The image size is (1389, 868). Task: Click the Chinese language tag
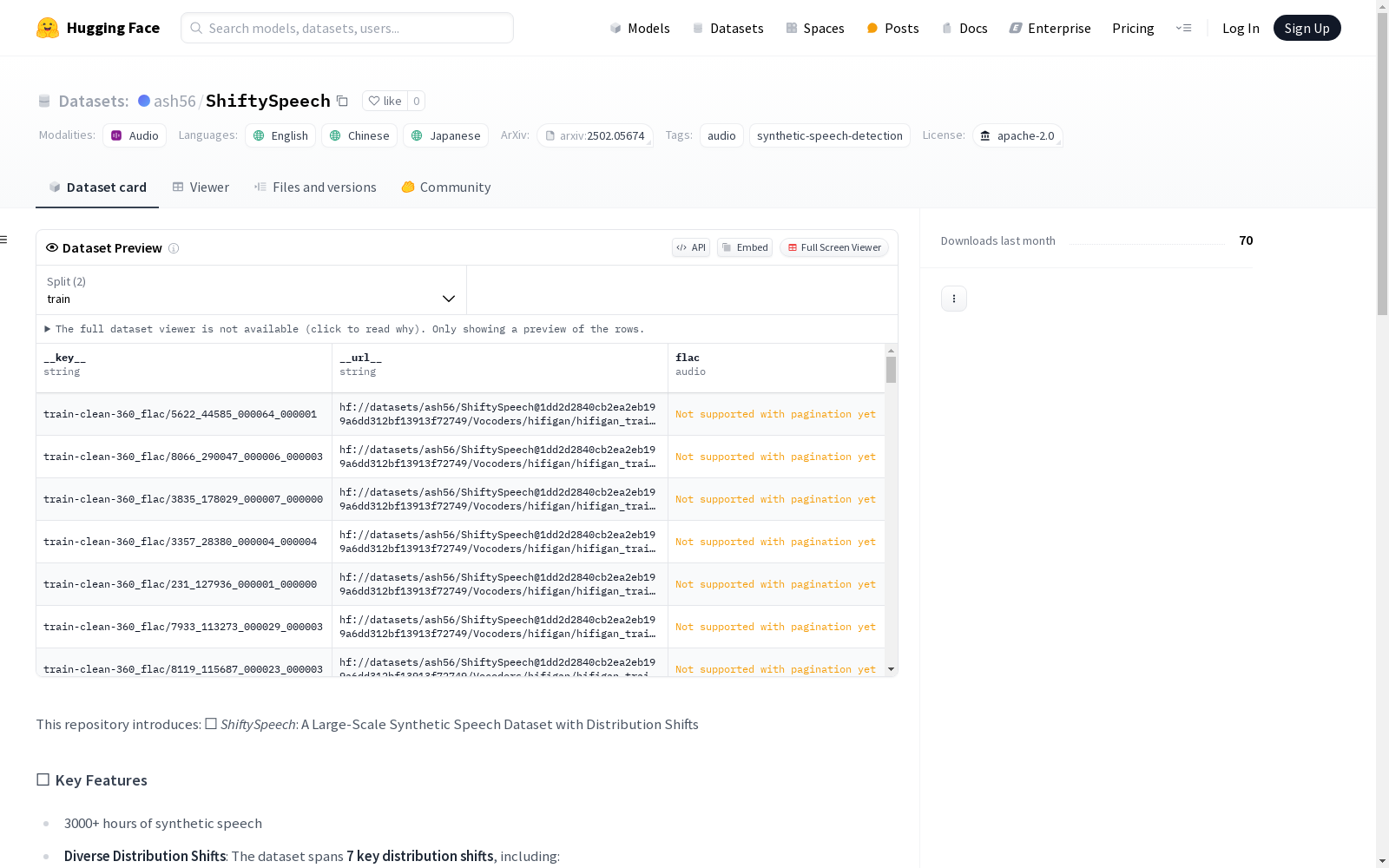[x=359, y=135]
